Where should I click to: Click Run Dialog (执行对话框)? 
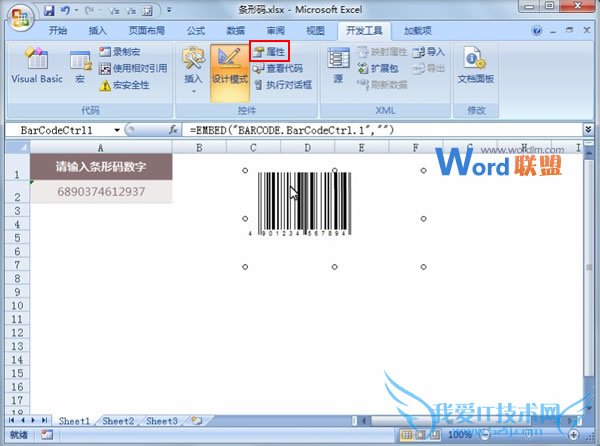click(x=283, y=85)
